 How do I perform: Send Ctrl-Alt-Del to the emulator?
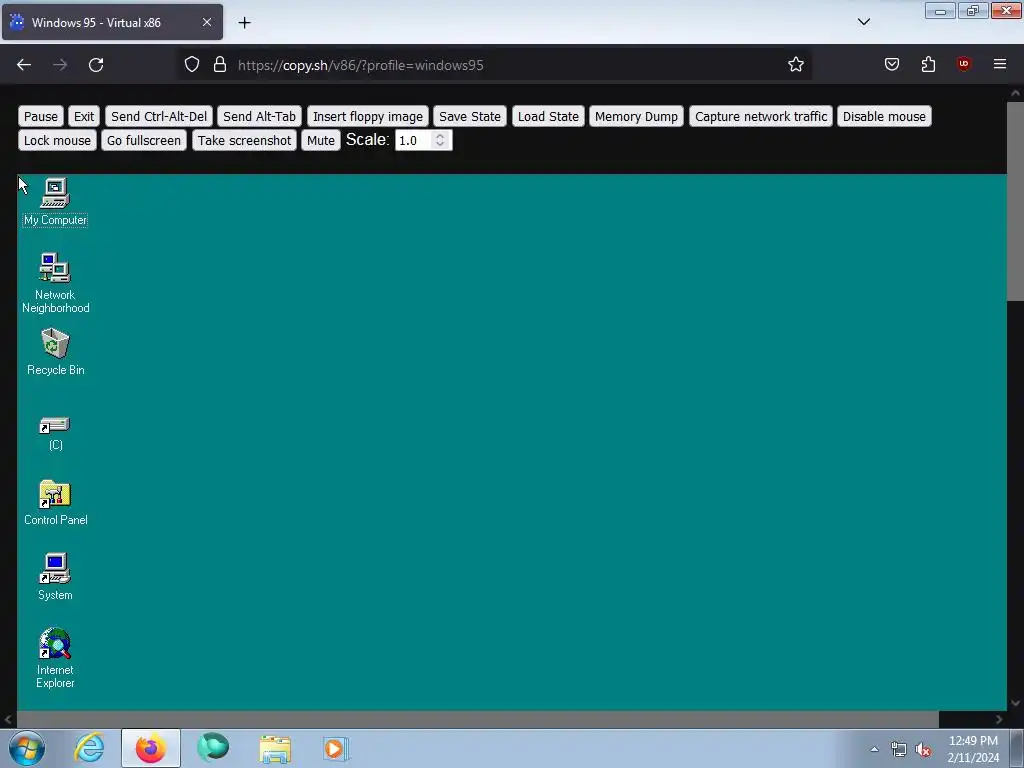[x=159, y=116]
